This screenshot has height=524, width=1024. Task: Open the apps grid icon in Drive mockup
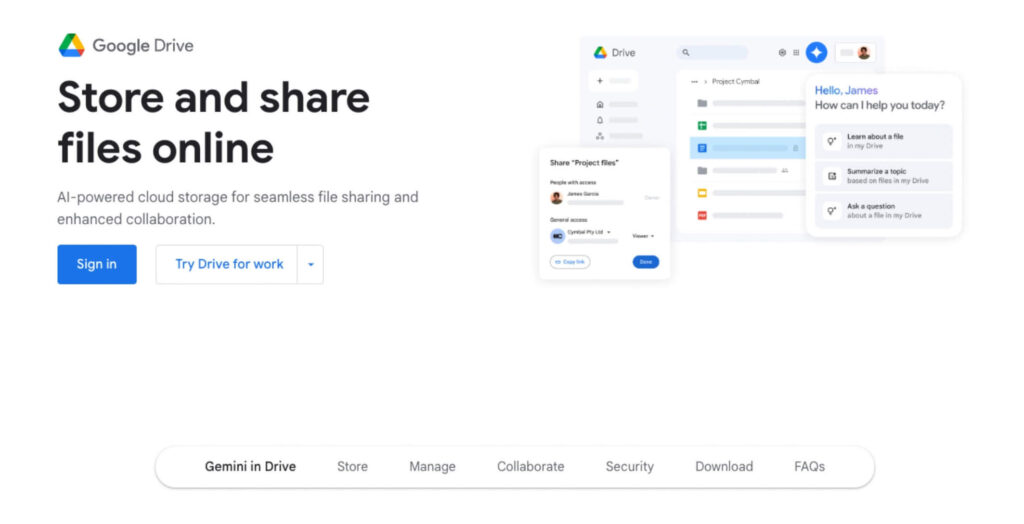click(796, 52)
